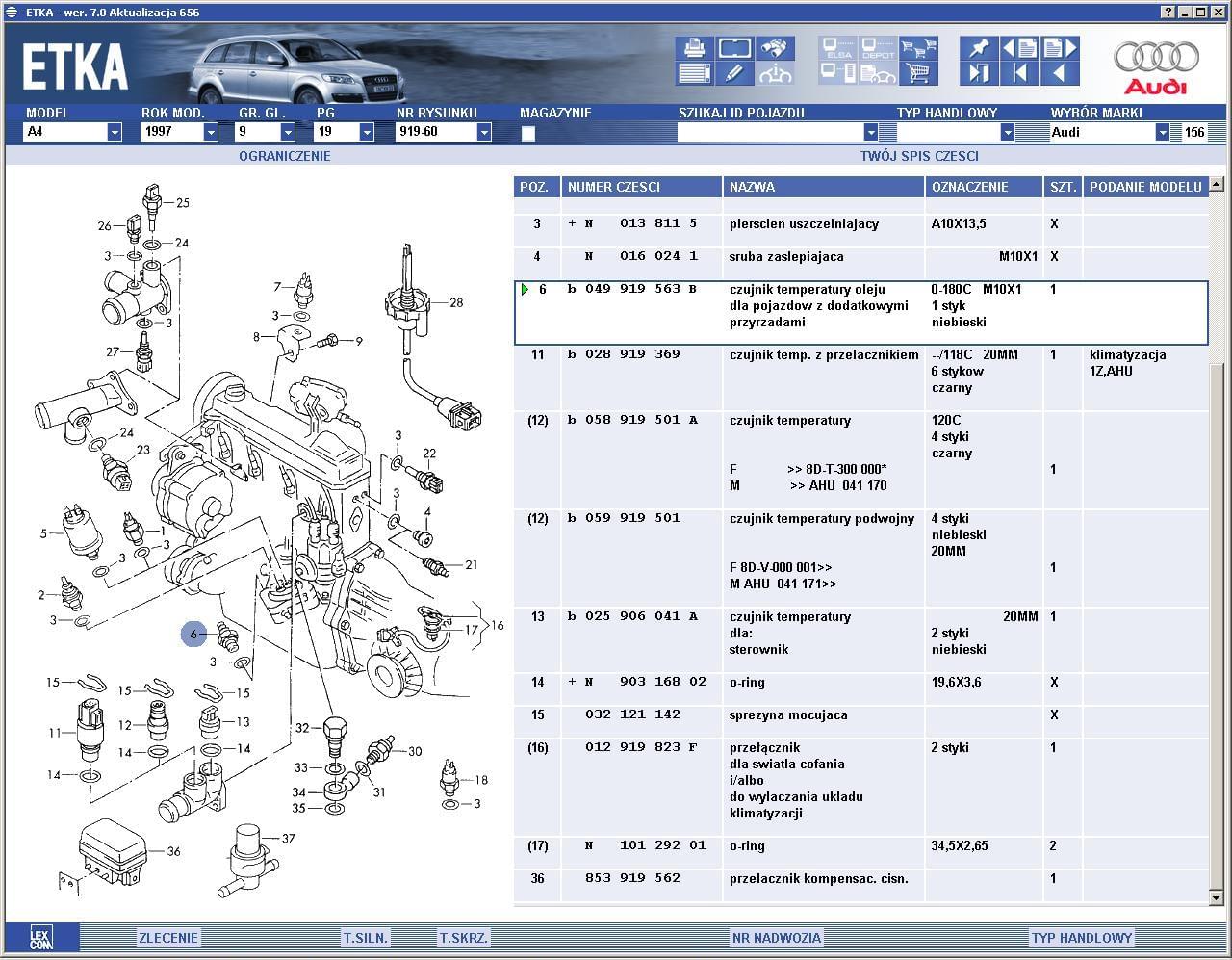Click TYP HANDLOWY button in bottom bar
This screenshot has height=960, width=1232.
[1082, 938]
